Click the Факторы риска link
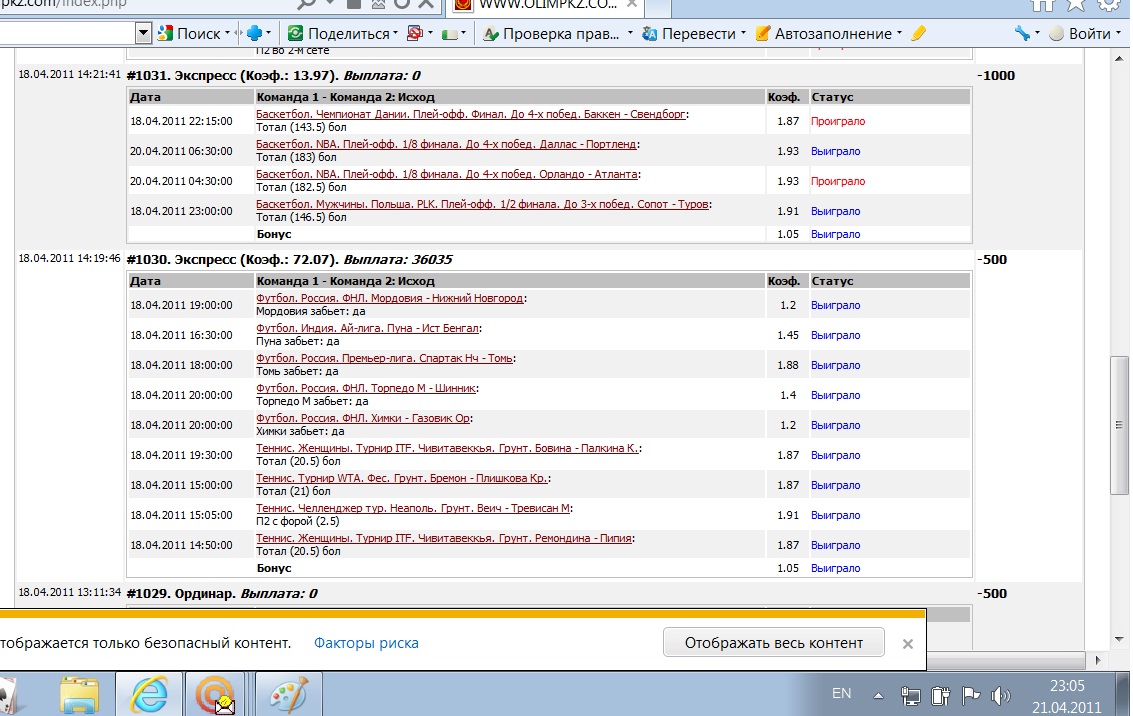This screenshot has width=1133, height=716. (366, 643)
